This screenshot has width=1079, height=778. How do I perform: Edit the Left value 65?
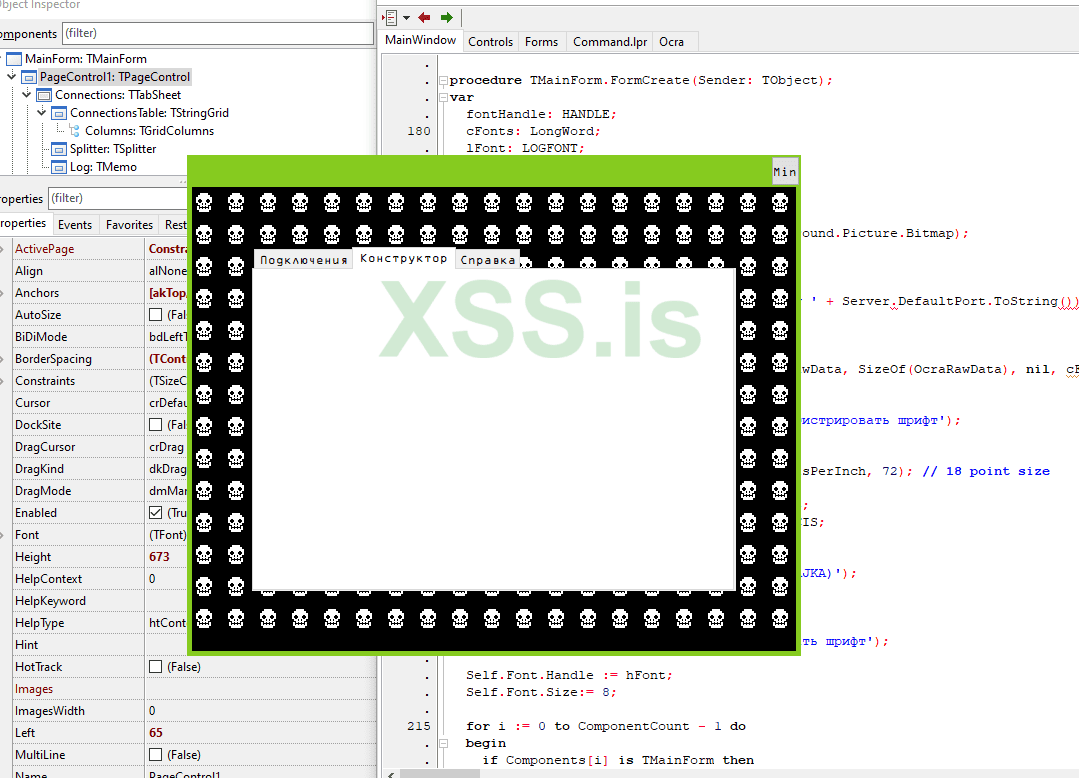(x=156, y=733)
